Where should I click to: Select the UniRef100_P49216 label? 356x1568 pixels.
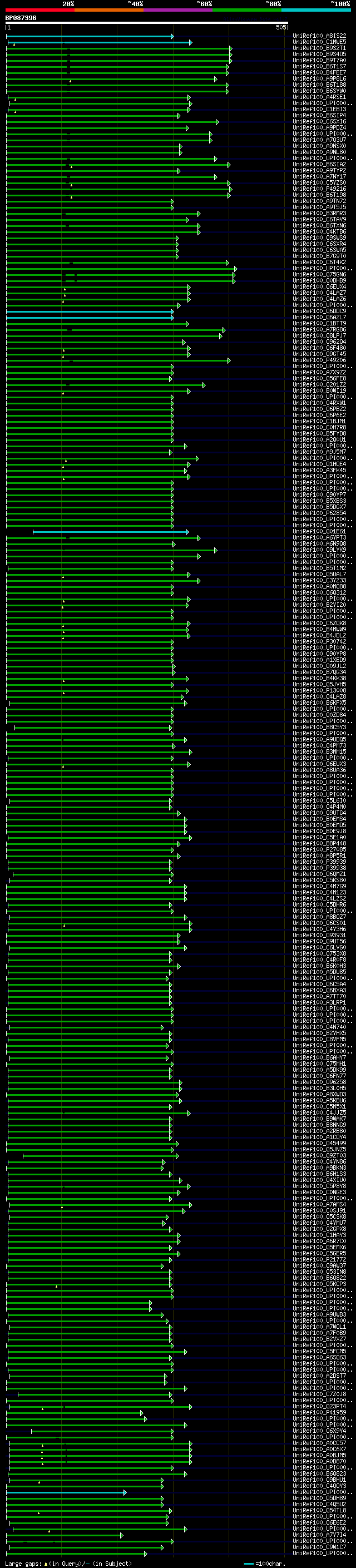pyautogui.click(x=319, y=189)
